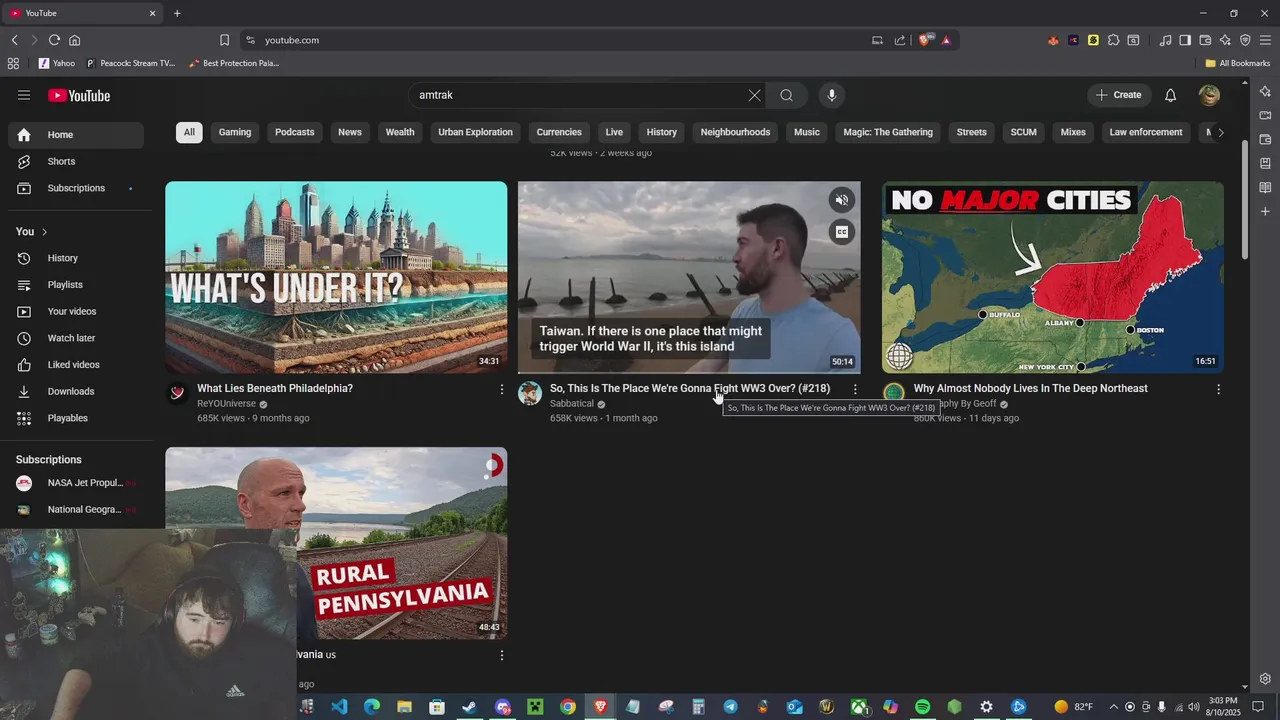Open Liked videos in sidebar
The image size is (1280, 720).
[x=76, y=365]
